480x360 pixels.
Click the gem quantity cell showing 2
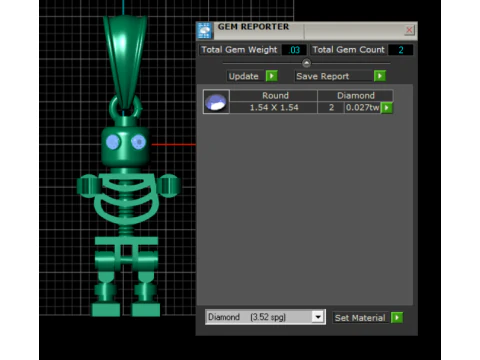[331, 108]
